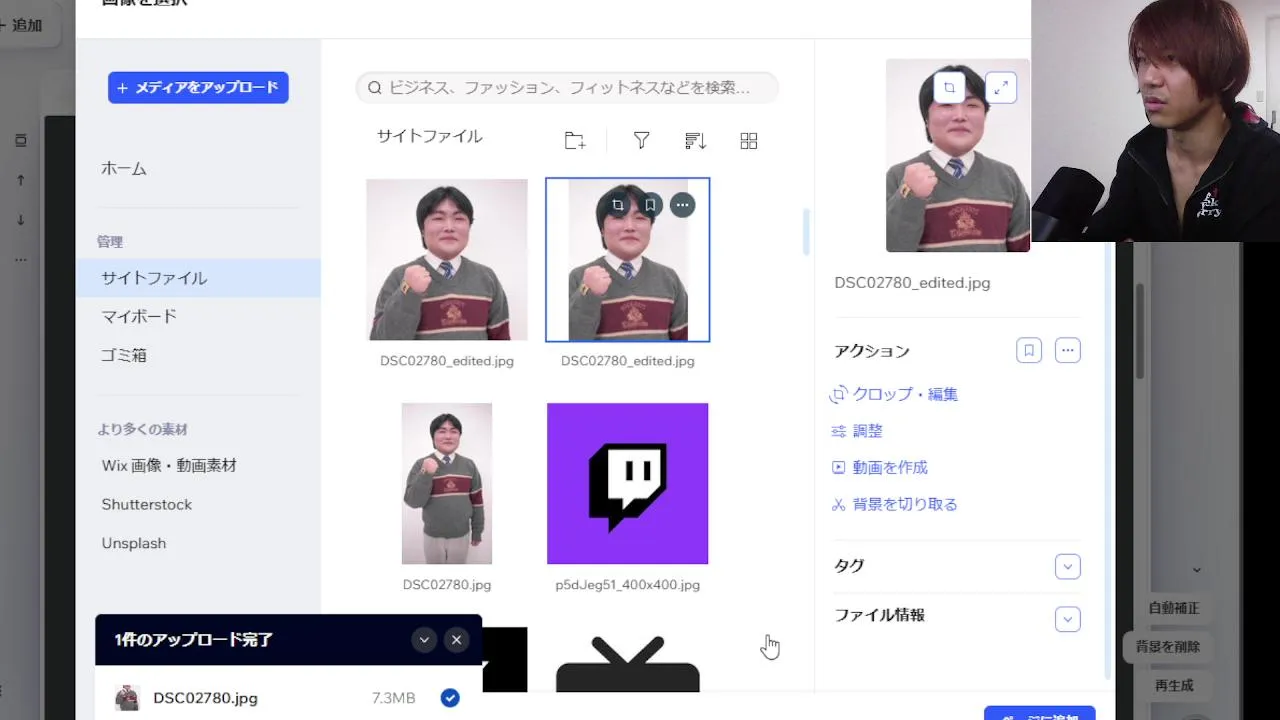1280x720 pixels.
Task: Click the file name DSC02780_edited.jpg in details
Action: coord(912,283)
